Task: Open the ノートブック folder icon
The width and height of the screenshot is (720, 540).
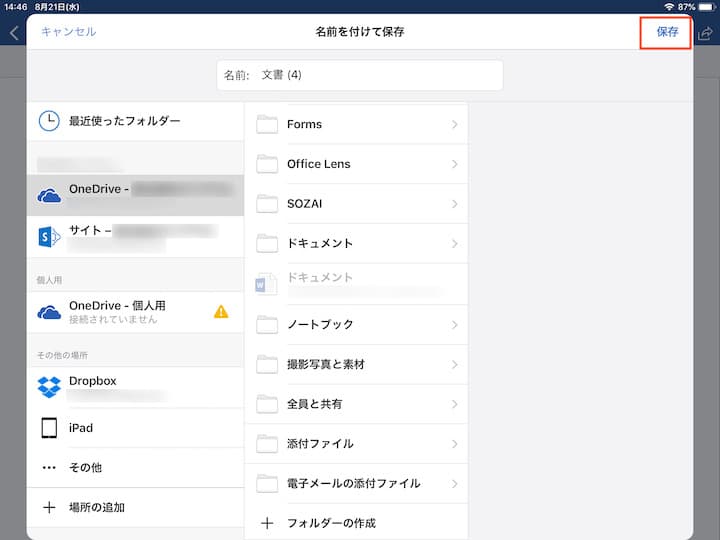Action: 267,325
